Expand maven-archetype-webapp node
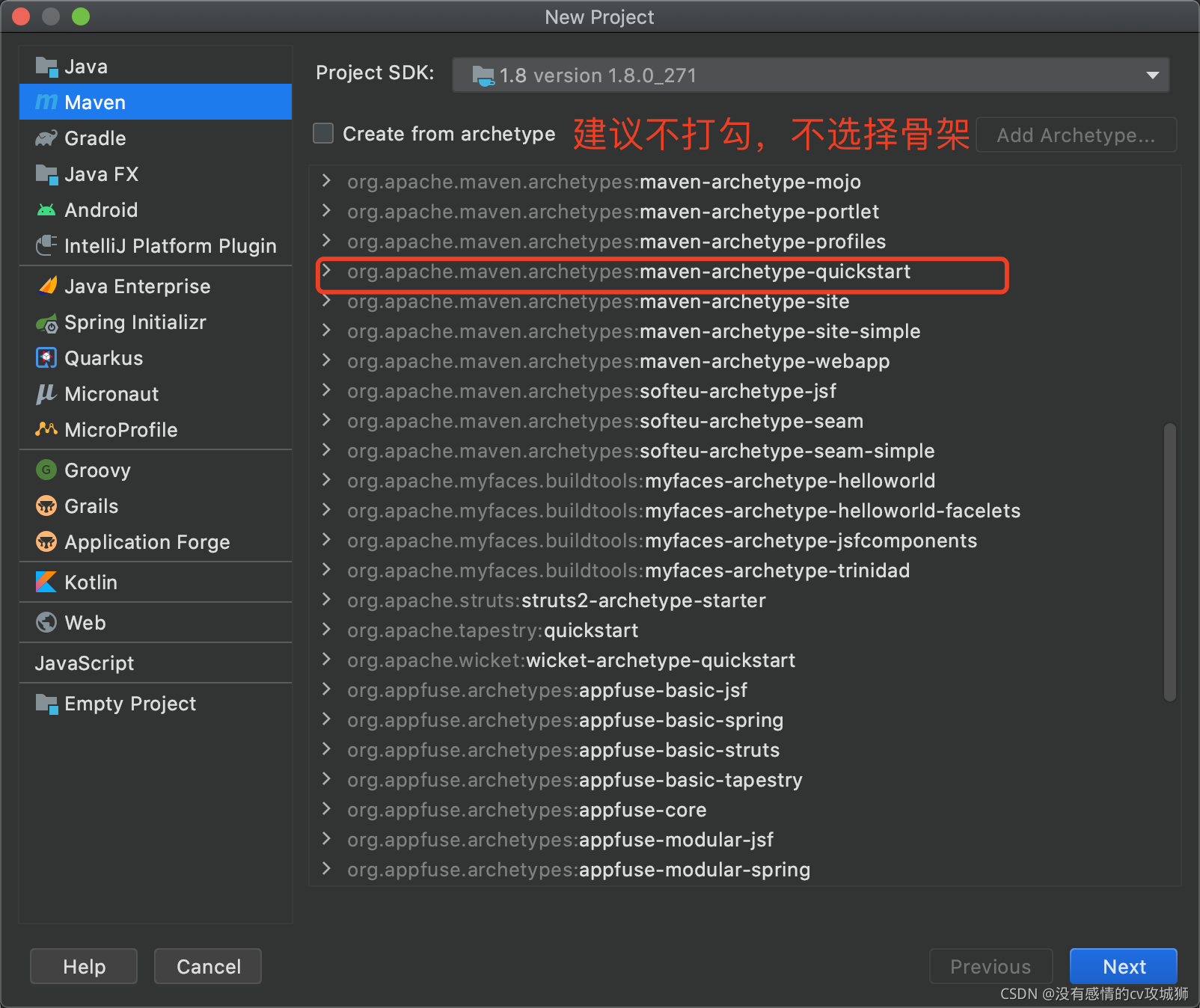The height and width of the screenshot is (1008, 1200). [326, 360]
